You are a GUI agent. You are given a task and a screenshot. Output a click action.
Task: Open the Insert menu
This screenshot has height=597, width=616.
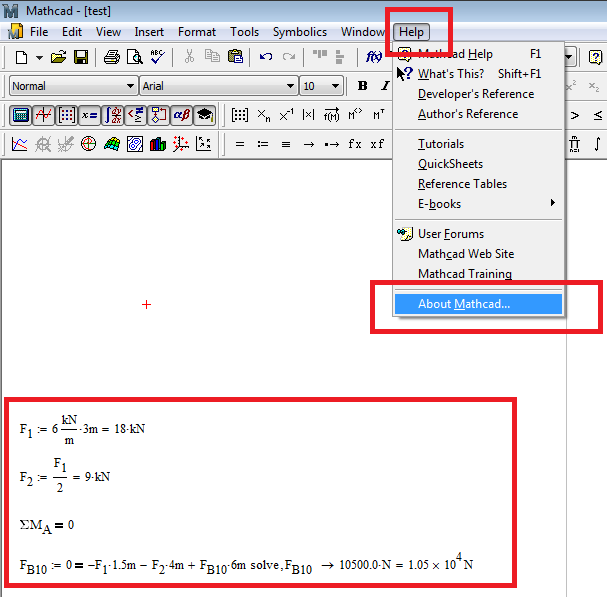(149, 32)
